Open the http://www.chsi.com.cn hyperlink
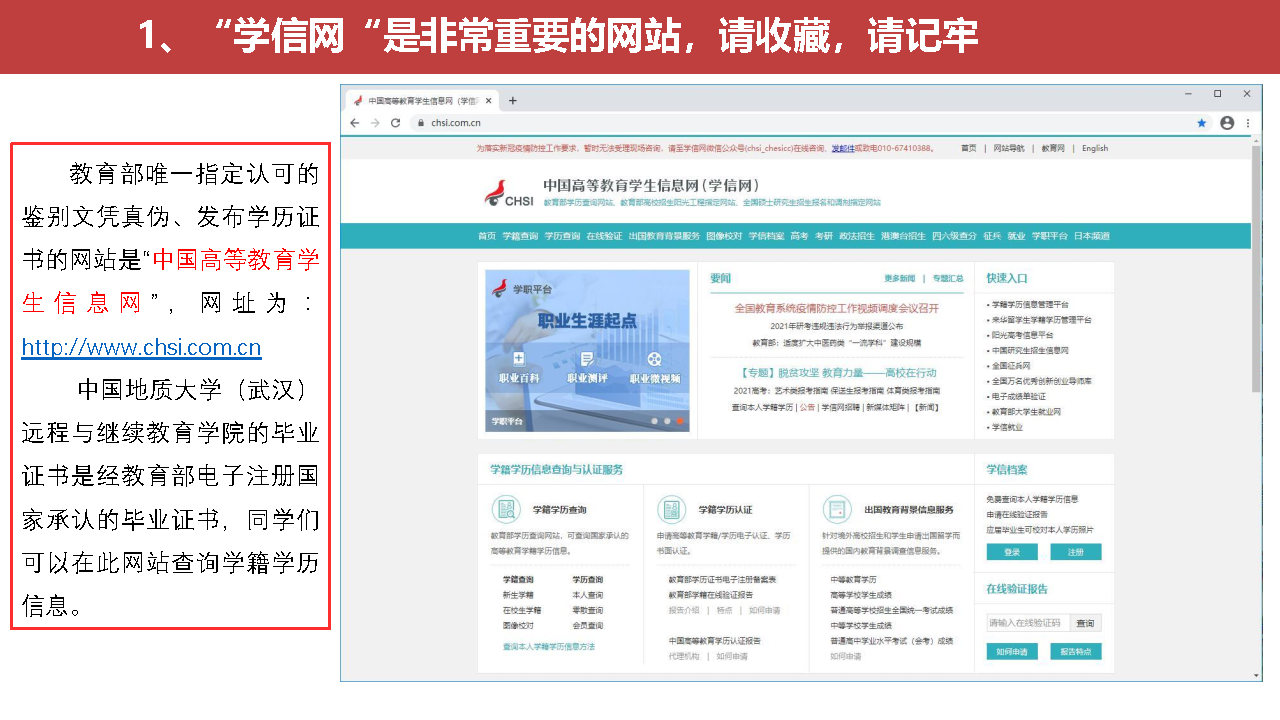This screenshot has height=720, width=1280. tap(141, 348)
